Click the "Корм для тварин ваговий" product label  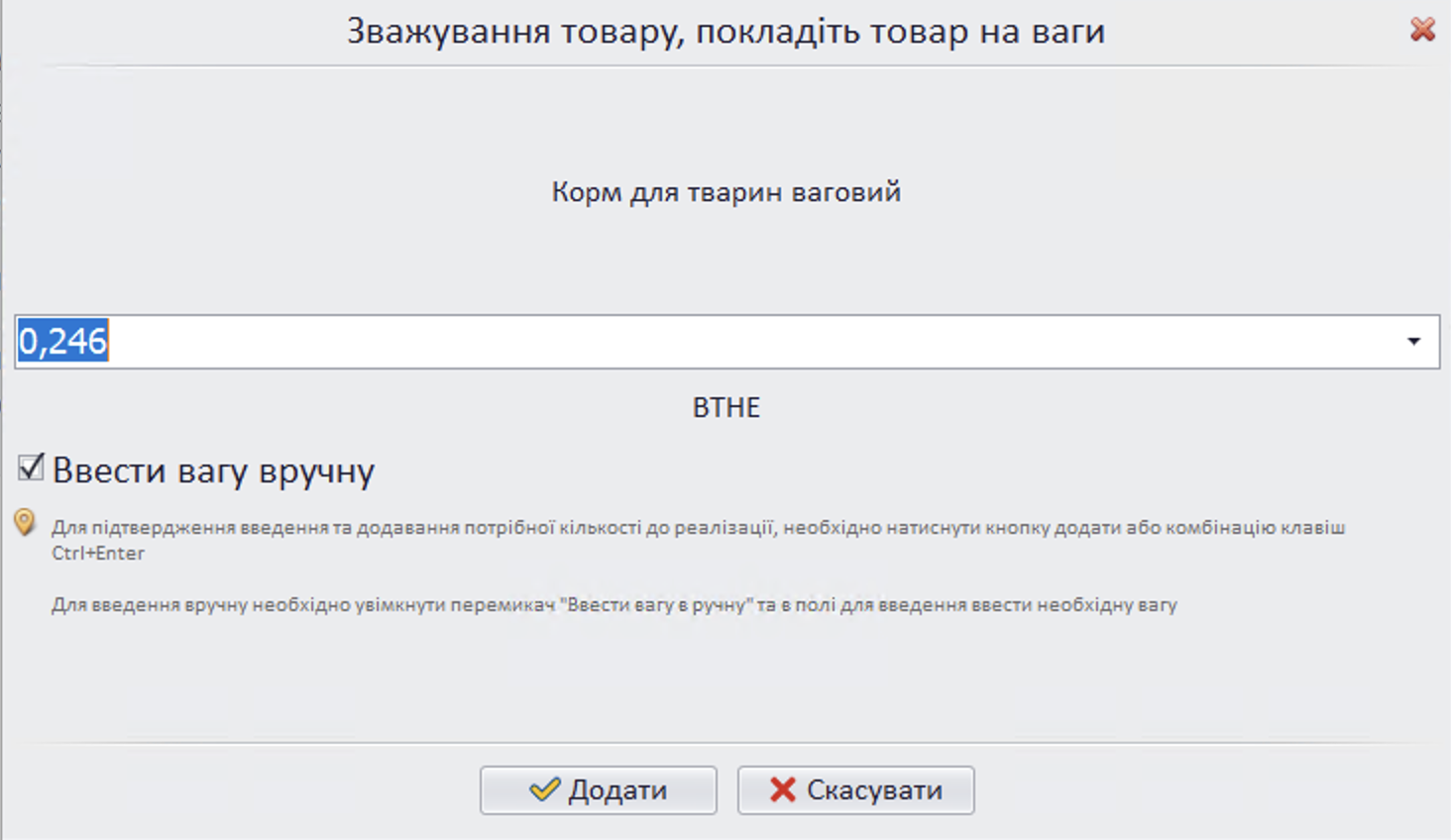point(725,191)
